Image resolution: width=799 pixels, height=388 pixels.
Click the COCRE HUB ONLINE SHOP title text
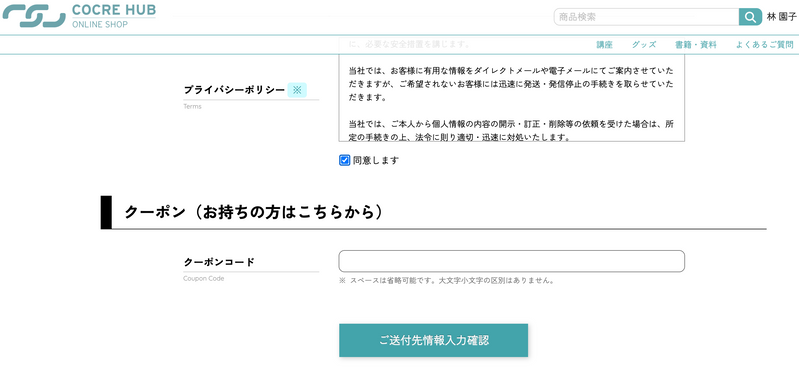click(114, 16)
